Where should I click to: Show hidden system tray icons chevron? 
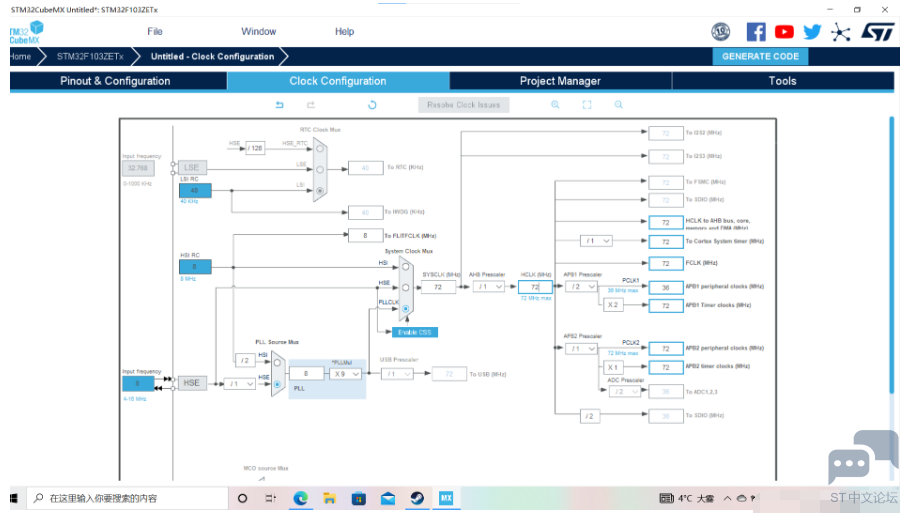point(727,498)
